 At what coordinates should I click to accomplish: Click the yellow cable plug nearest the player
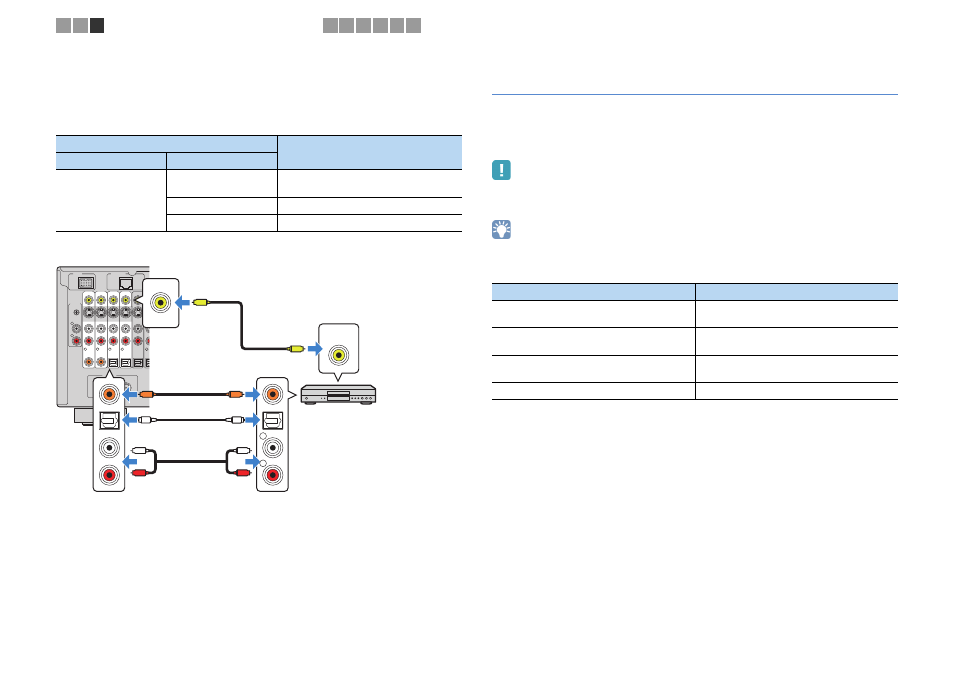point(296,349)
